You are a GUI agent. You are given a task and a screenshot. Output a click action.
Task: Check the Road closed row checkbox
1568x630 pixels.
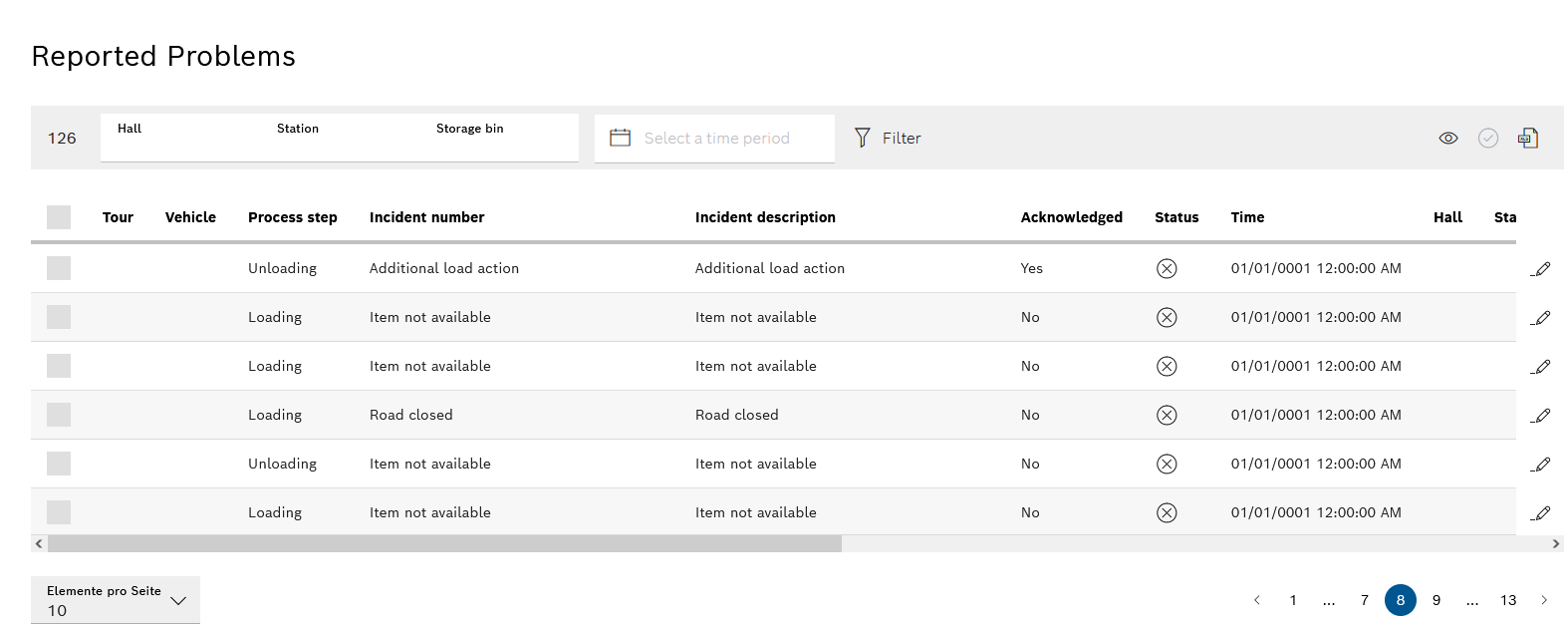click(59, 415)
